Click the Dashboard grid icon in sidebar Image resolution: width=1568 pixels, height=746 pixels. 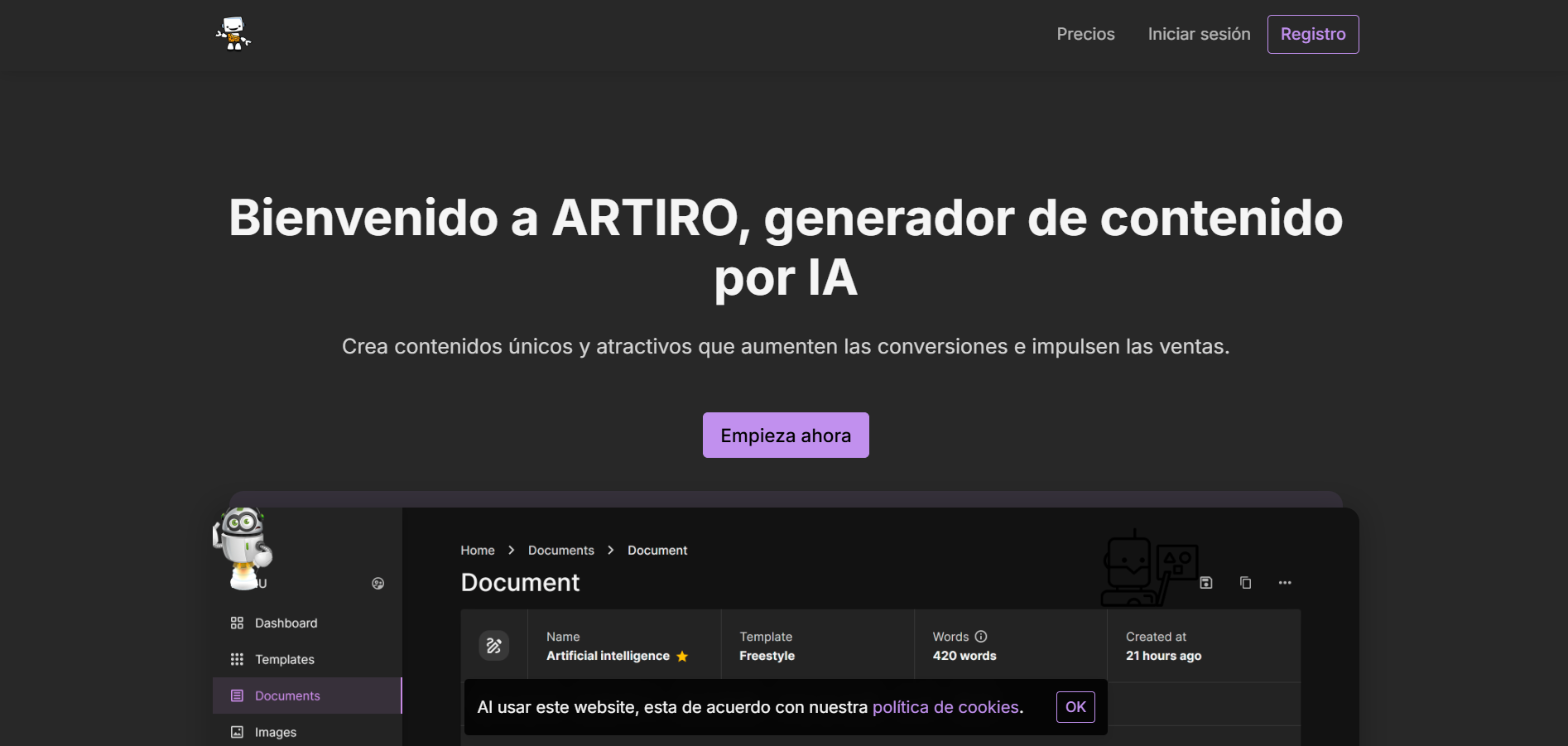pyautogui.click(x=237, y=623)
